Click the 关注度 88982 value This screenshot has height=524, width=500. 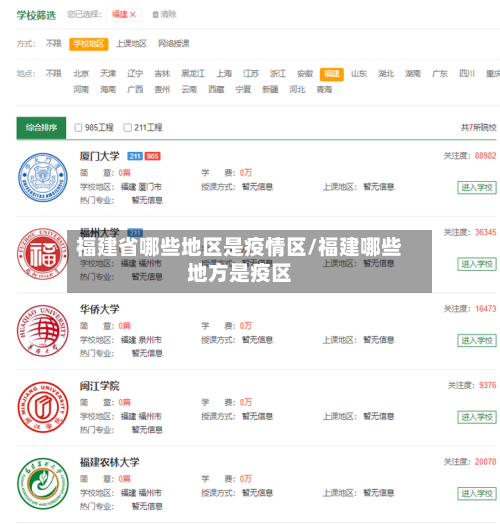[x=486, y=156]
